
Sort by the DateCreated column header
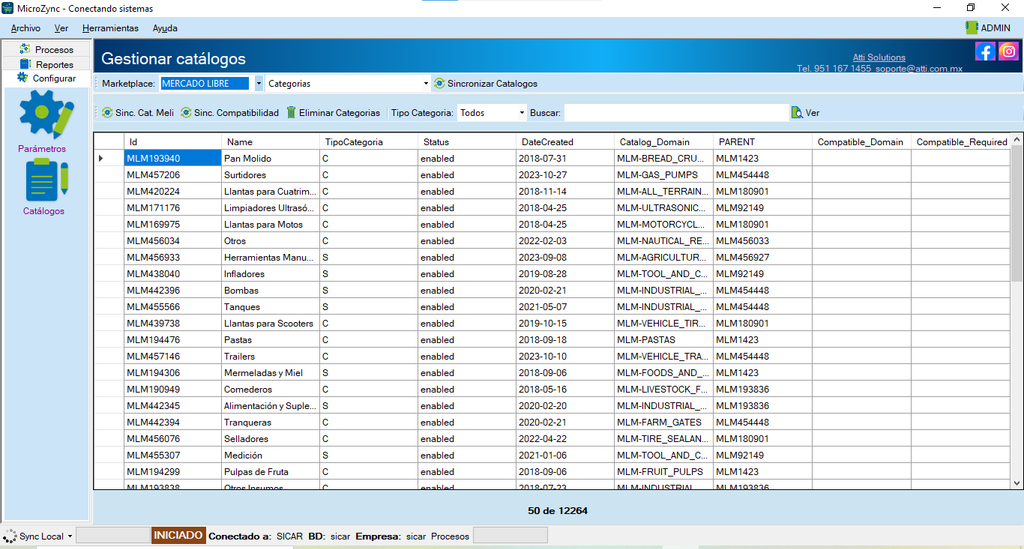click(566, 142)
